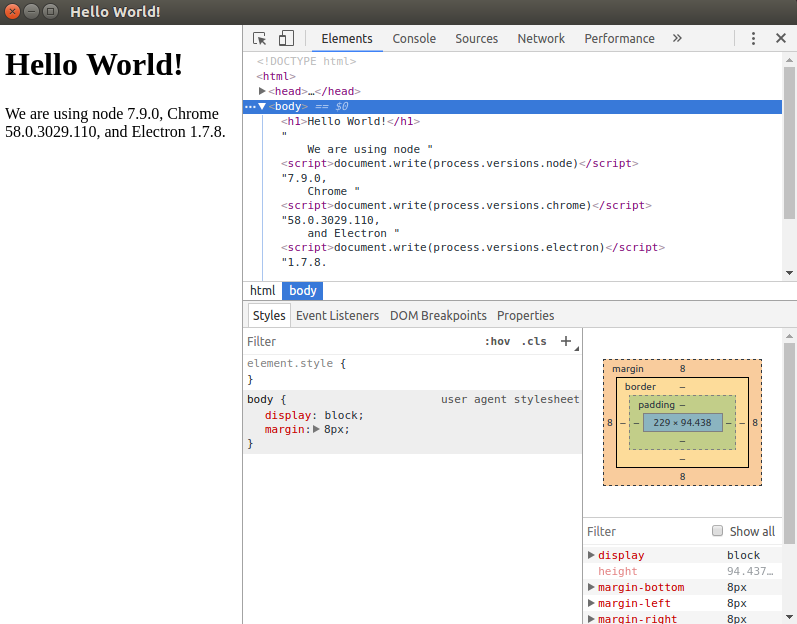The image size is (797, 624).
Task: Expand the head element node
Action: coord(262,91)
